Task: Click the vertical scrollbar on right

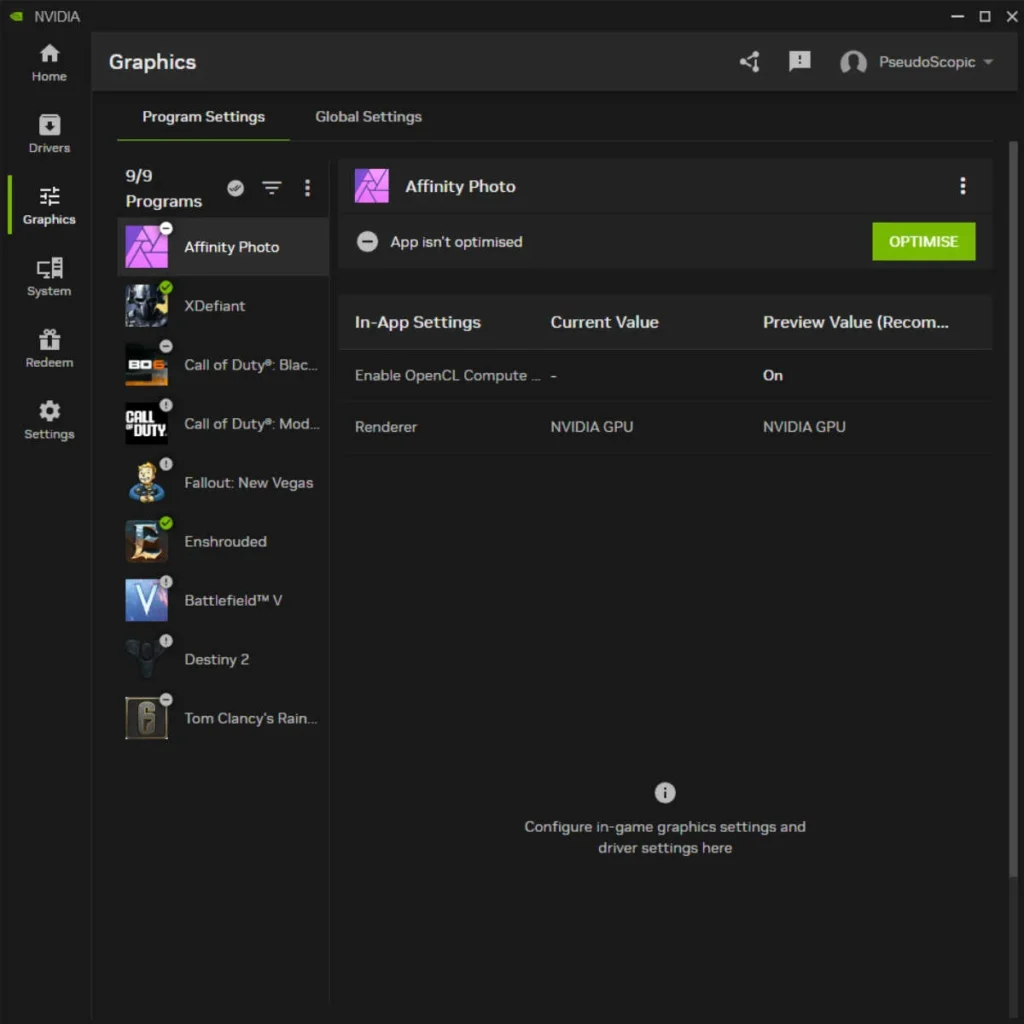Action: pyautogui.click(x=1013, y=509)
